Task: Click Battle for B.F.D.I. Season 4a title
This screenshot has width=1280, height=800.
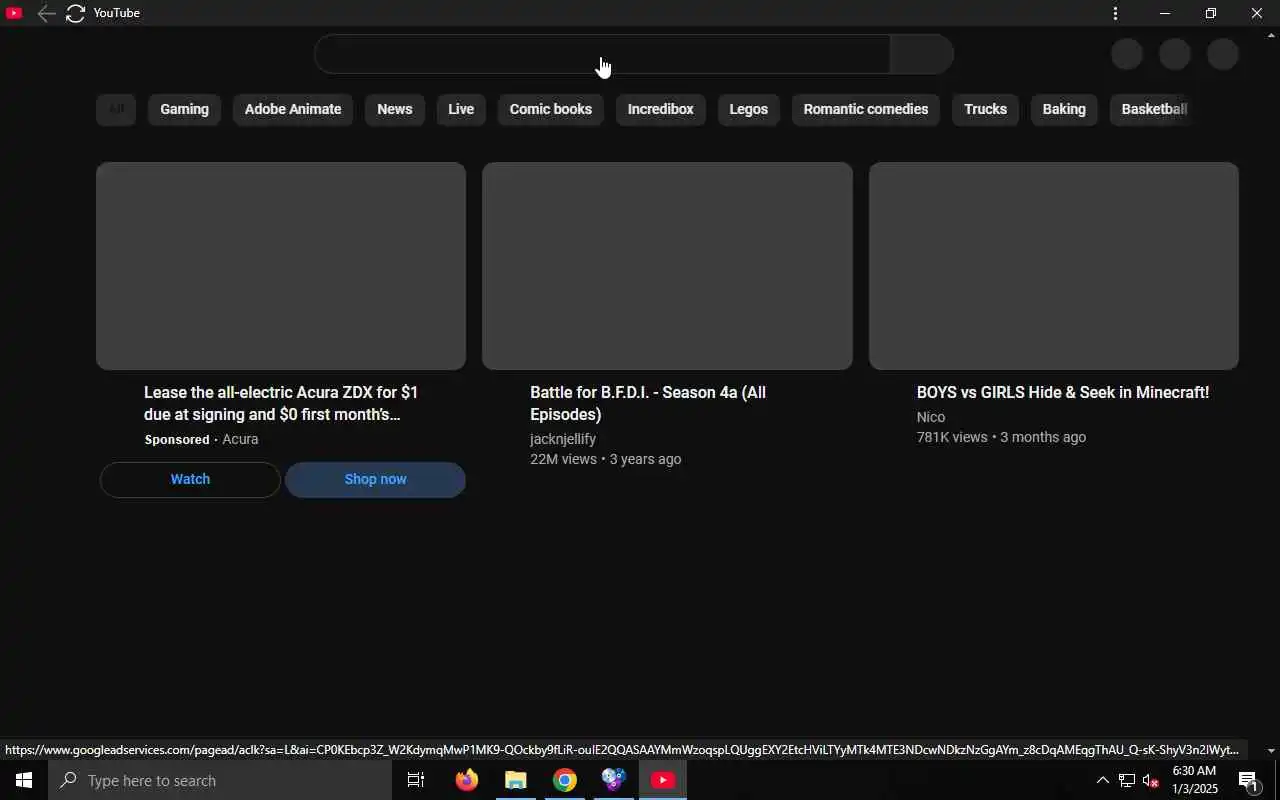Action: point(648,403)
